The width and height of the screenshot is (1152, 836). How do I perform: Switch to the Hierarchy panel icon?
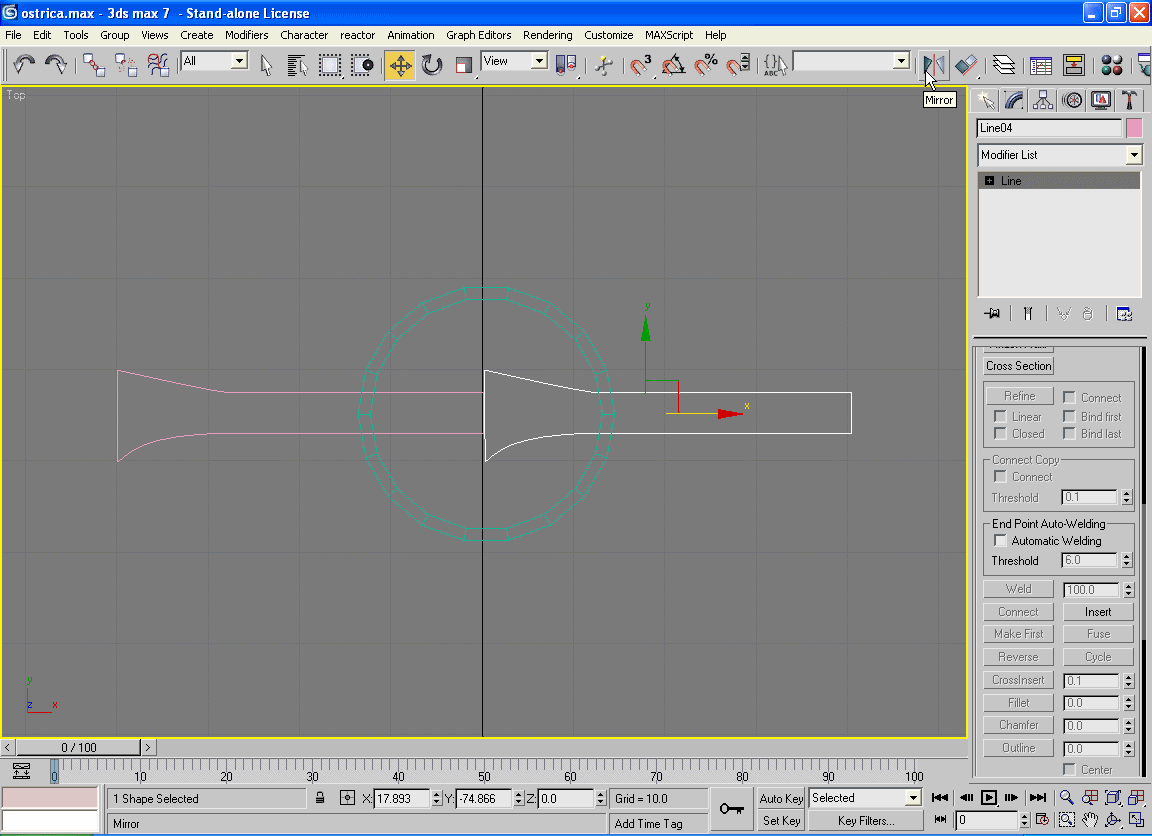pyautogui.click(x=1043, y=100)
